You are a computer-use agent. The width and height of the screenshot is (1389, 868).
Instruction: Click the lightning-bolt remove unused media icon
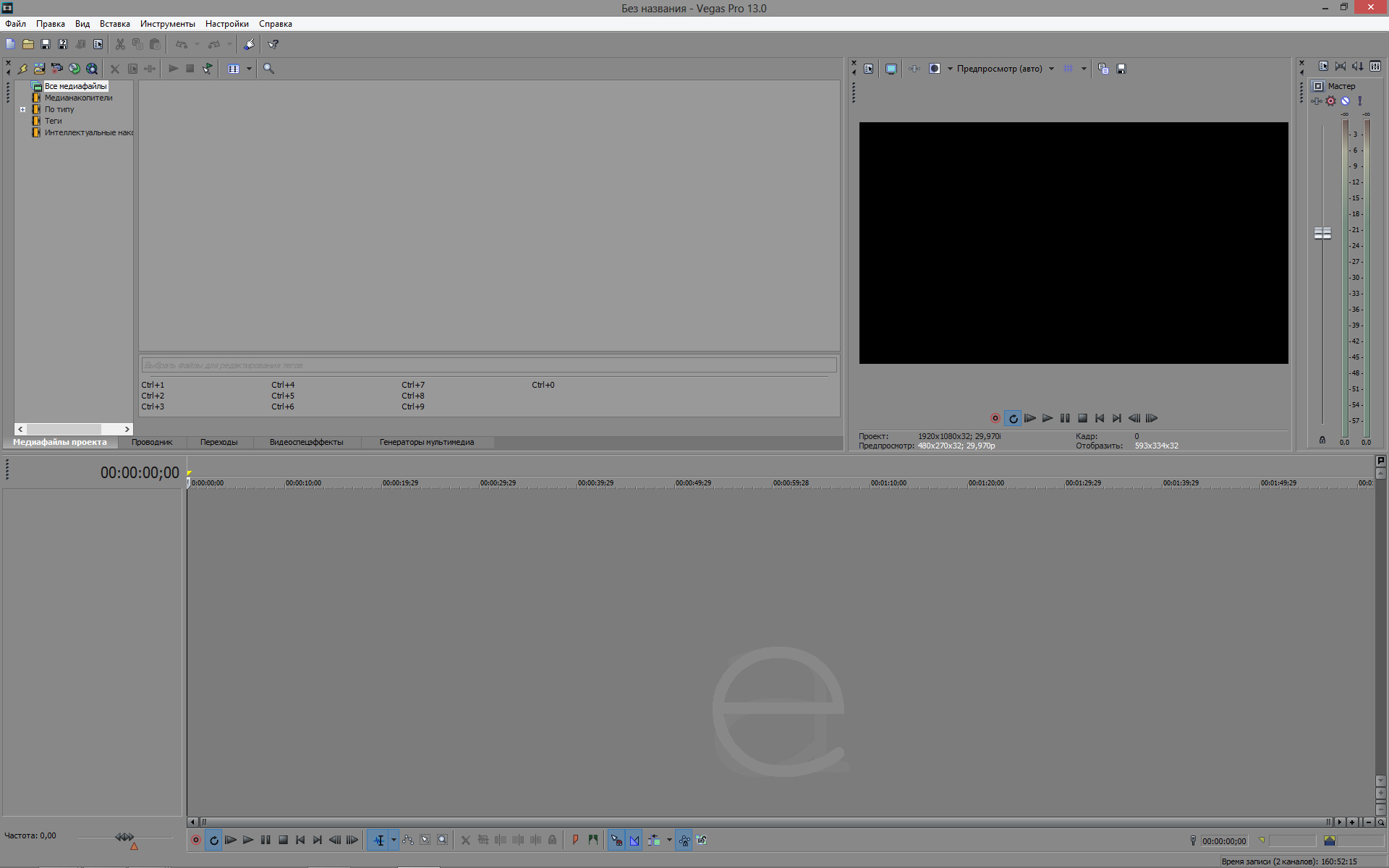click(x=22, y=69)
